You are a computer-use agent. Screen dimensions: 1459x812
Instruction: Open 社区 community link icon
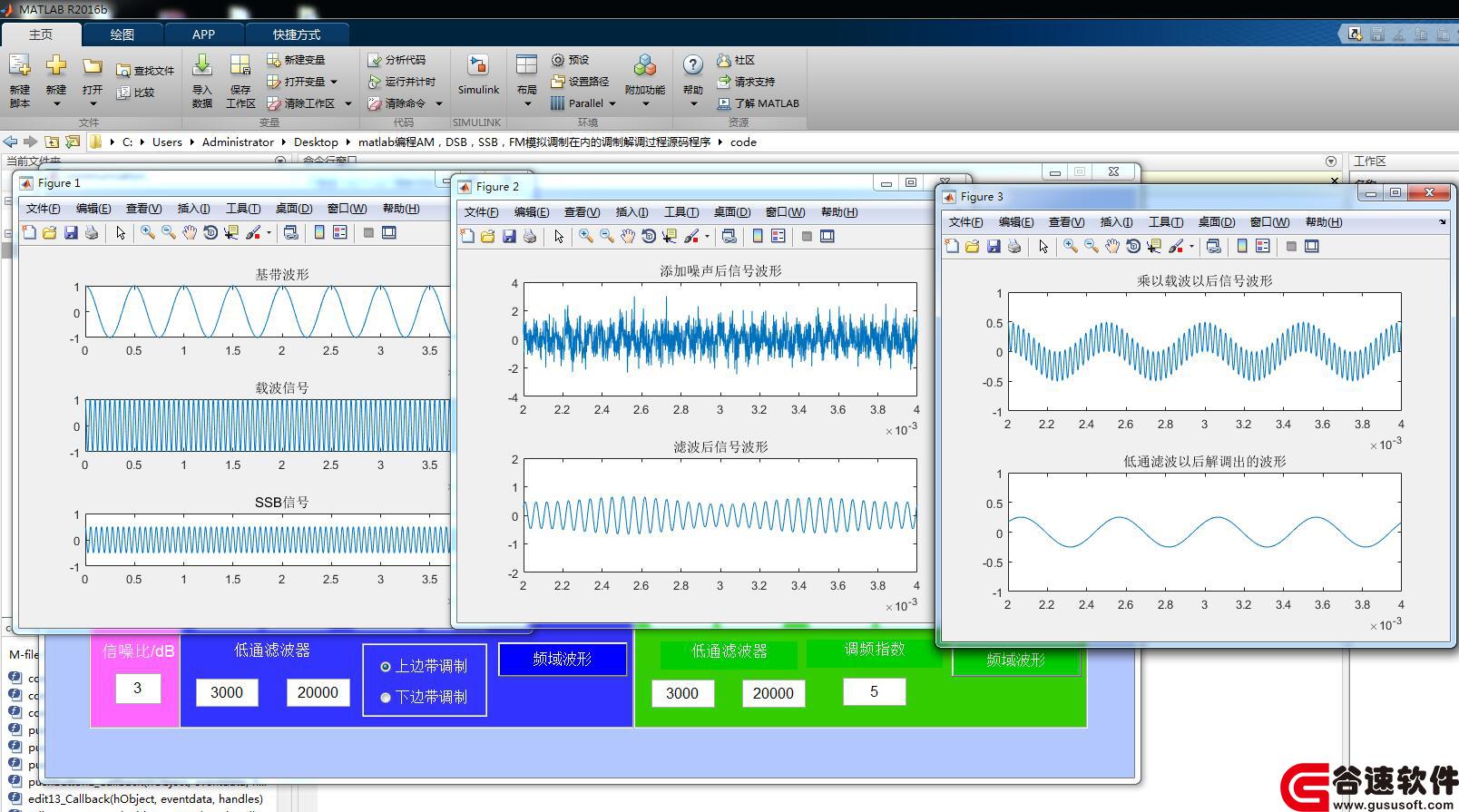(723, 59)
